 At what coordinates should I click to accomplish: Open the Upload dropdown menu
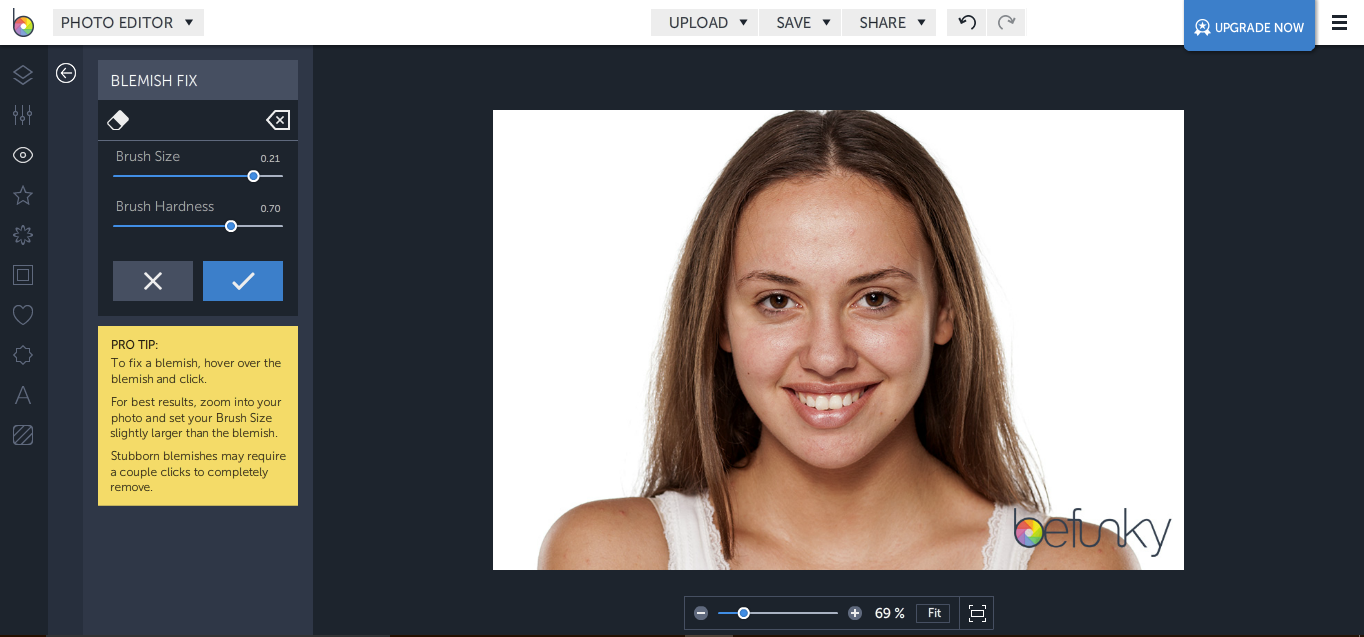coord(705,22)
